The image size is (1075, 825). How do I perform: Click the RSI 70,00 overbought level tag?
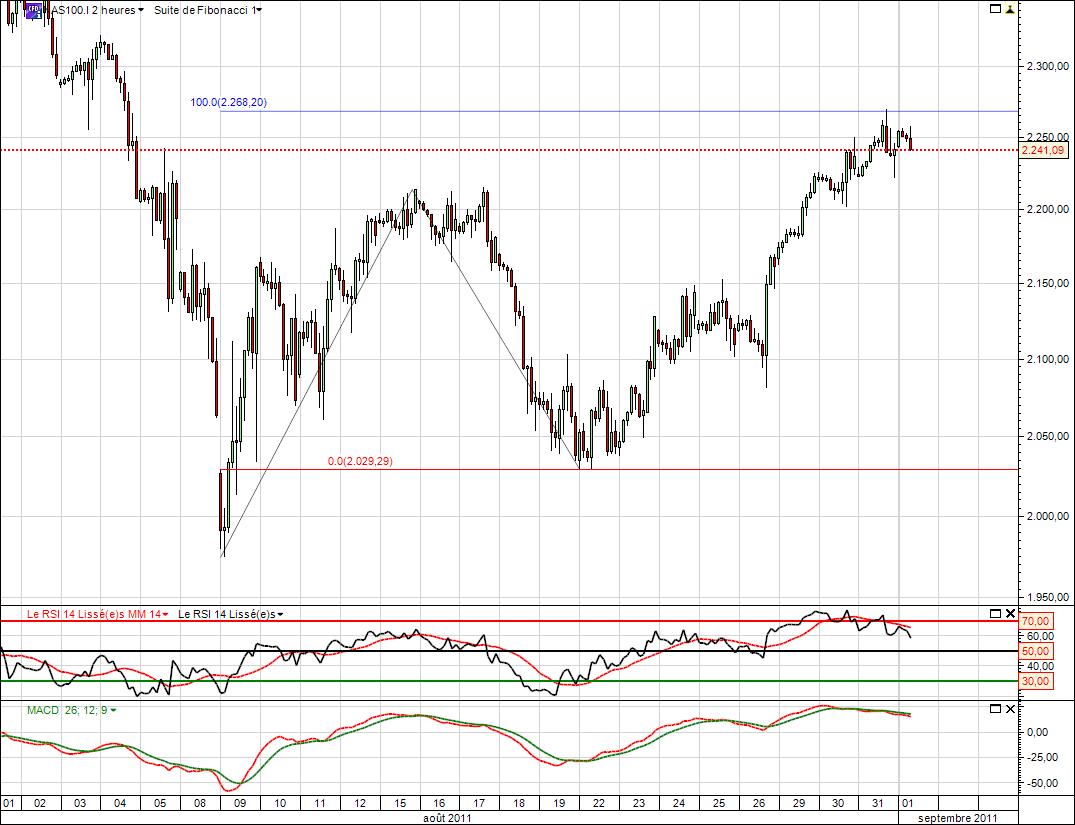1037,621
